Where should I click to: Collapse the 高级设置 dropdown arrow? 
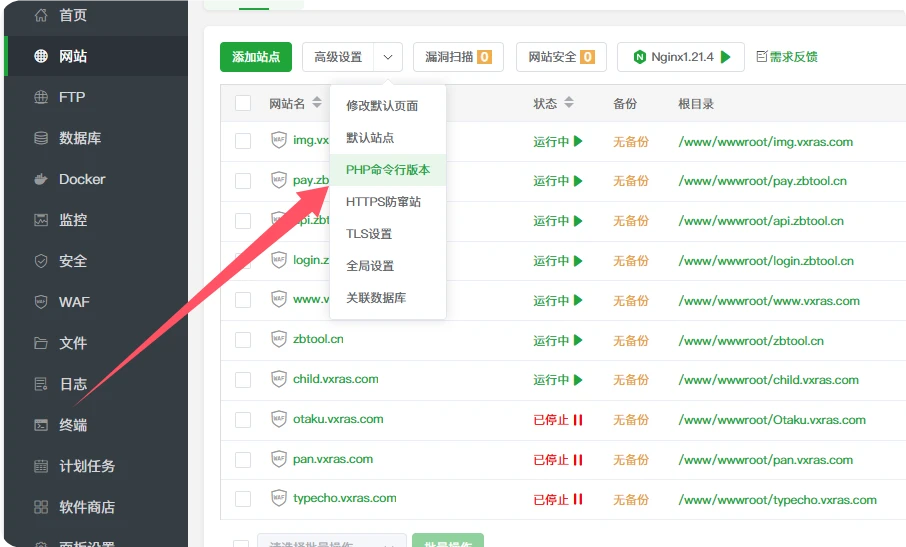388,57
